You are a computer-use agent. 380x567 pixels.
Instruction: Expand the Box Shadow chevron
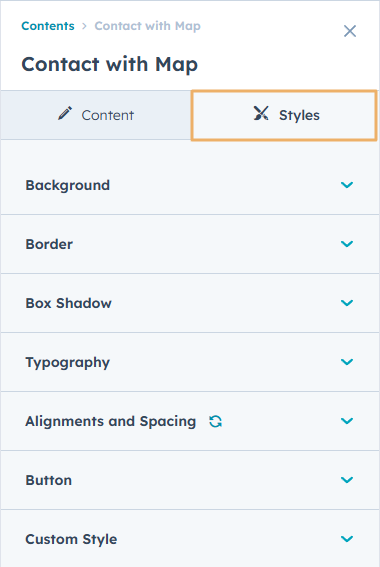click(x=347, y=303)
